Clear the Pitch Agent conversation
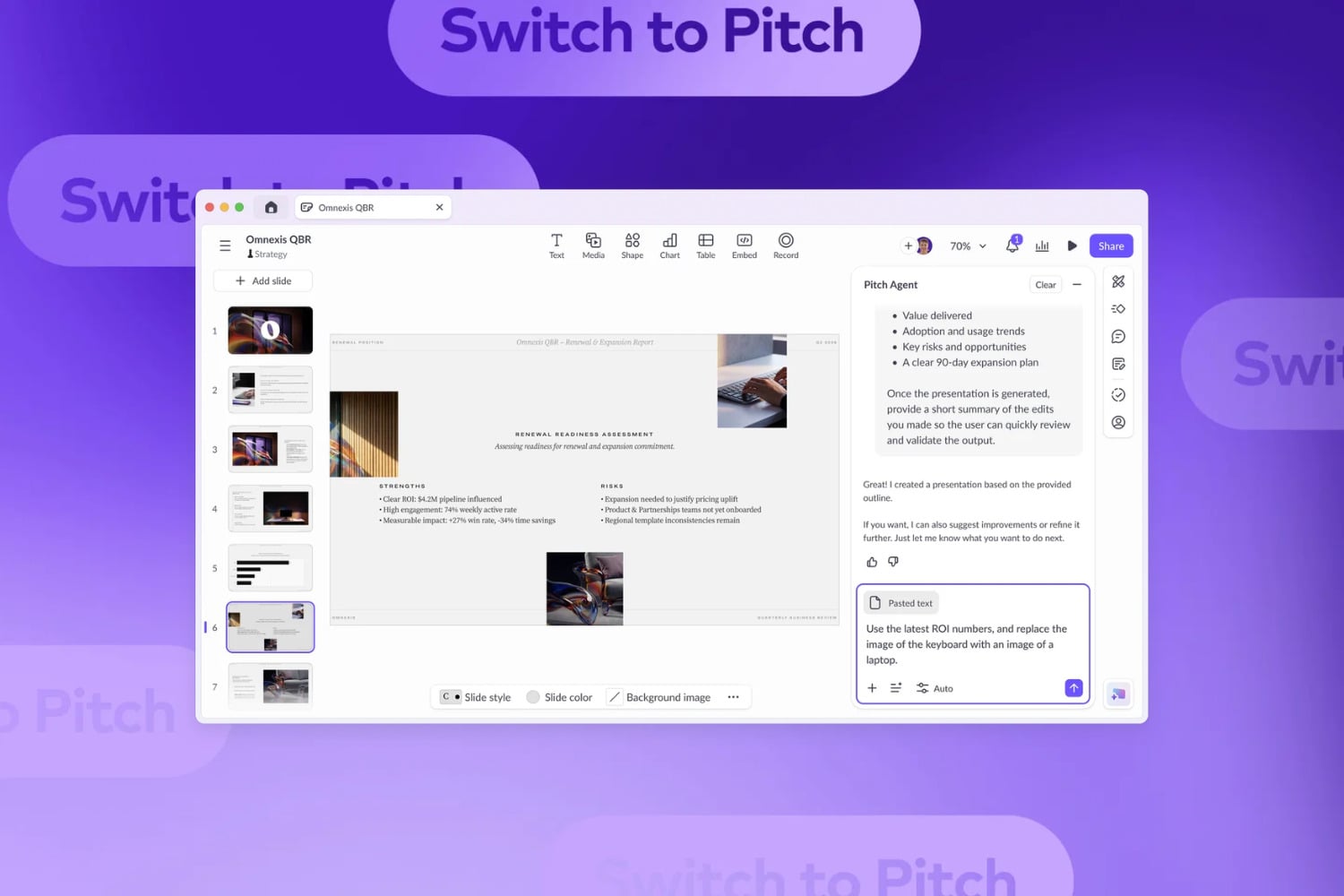Image resolution: width=1344 pixels, height=896 pixels. tap(1046, 285)
